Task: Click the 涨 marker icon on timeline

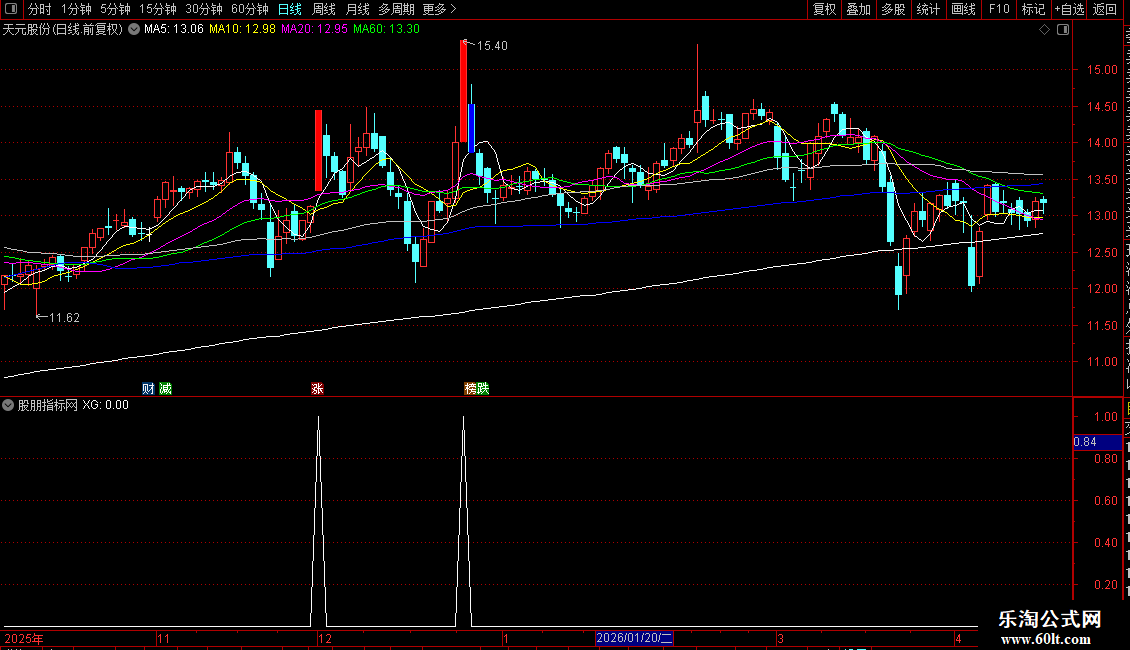Action: [x=317, y=388]
